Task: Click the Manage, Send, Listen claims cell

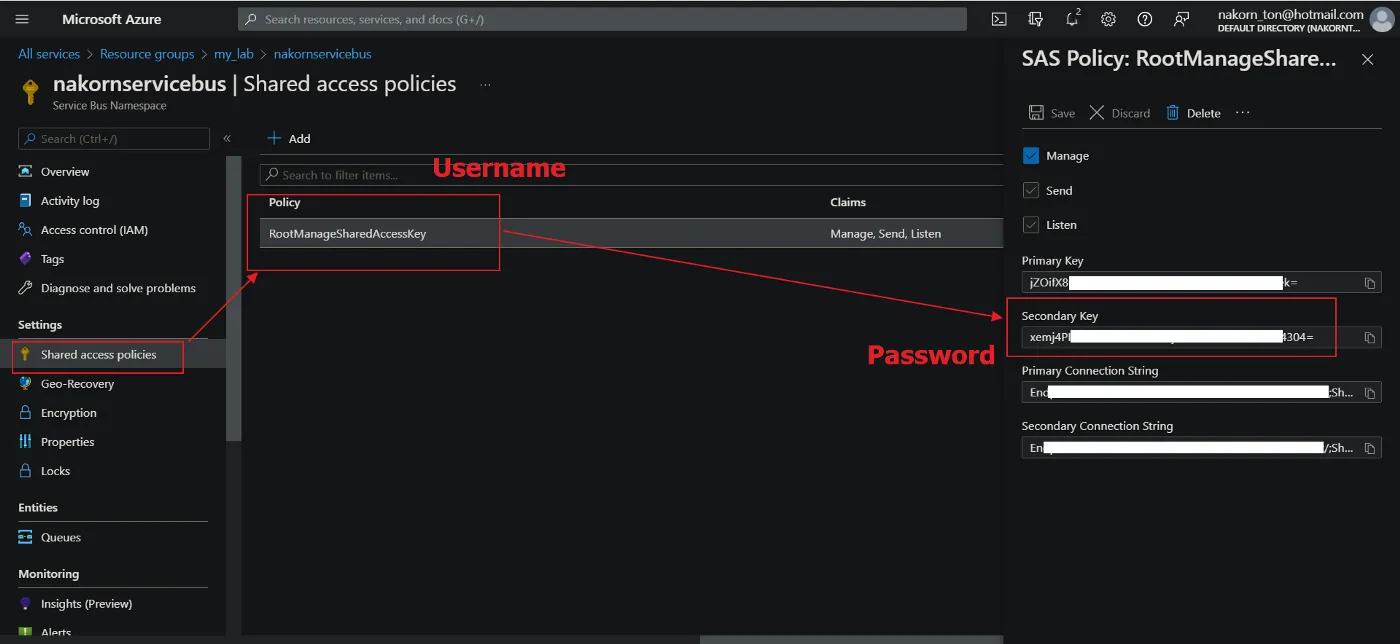Action: point(885,233)
